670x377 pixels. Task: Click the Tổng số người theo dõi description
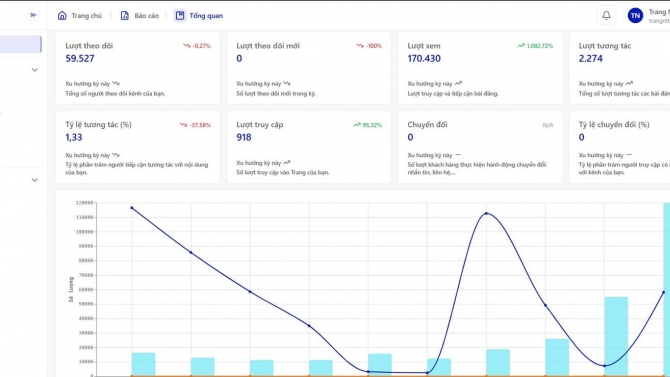tap(115, 94)
